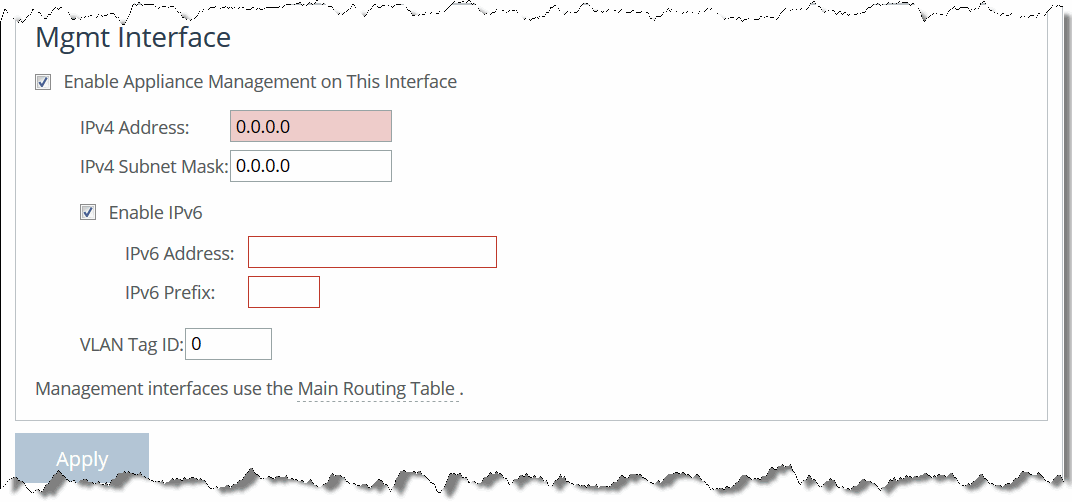The width and height of the screenshot is (1072, 502).
Task: Click the IPv6 Address label
Action: pyautogui.click(x=180, y=254)
